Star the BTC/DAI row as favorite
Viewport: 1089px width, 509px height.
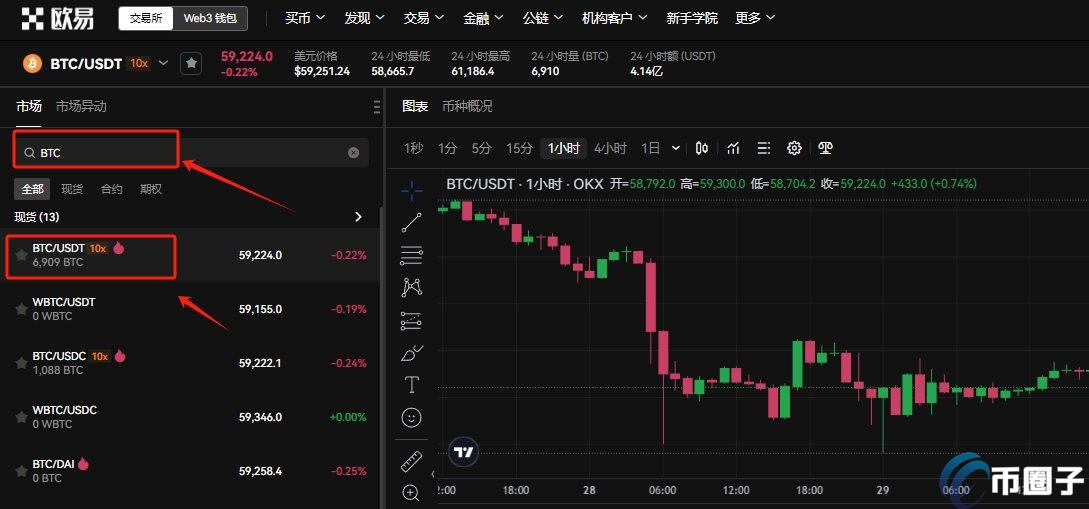(22, 472)
